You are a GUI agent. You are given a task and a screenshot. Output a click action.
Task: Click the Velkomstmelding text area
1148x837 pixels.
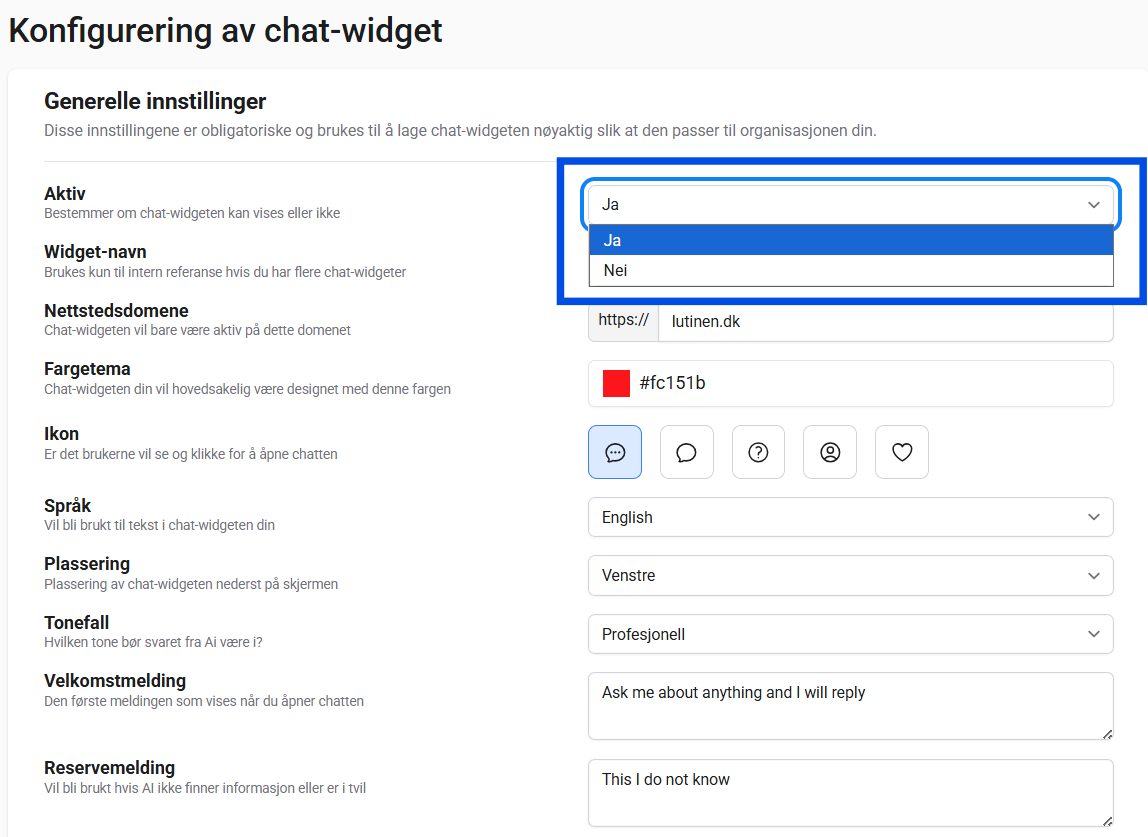point(851,706)
